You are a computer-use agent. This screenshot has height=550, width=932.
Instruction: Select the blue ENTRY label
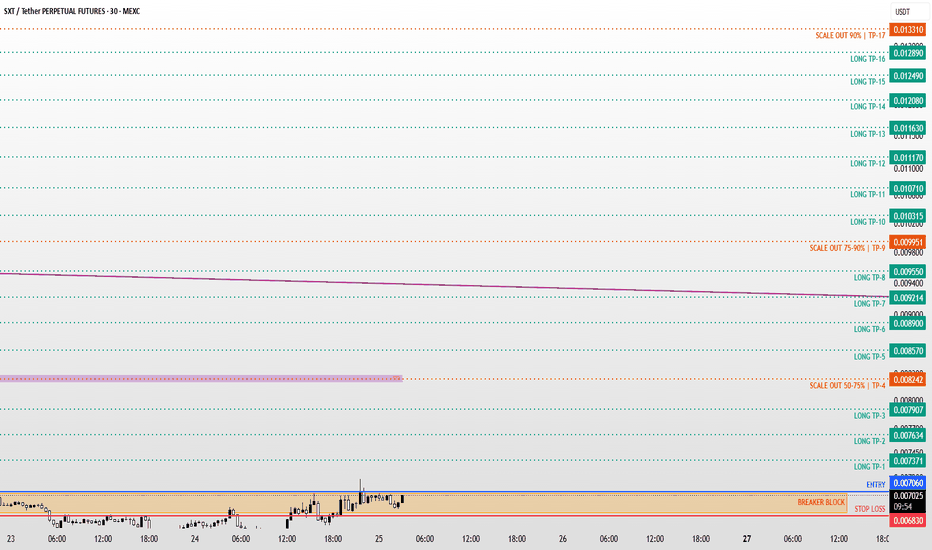[876, 485]
